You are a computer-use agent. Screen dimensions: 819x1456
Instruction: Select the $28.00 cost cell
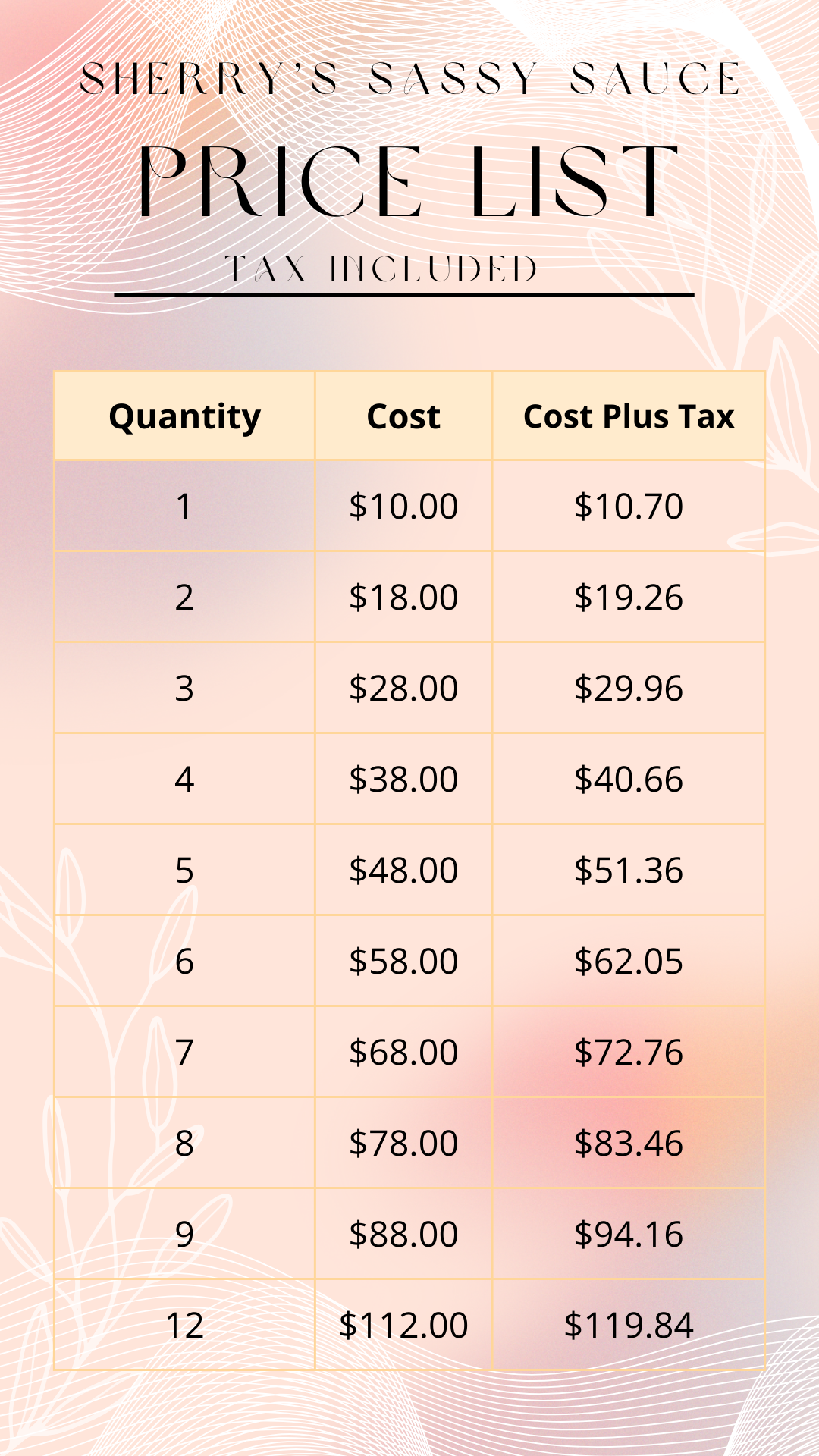pos(403,688)
